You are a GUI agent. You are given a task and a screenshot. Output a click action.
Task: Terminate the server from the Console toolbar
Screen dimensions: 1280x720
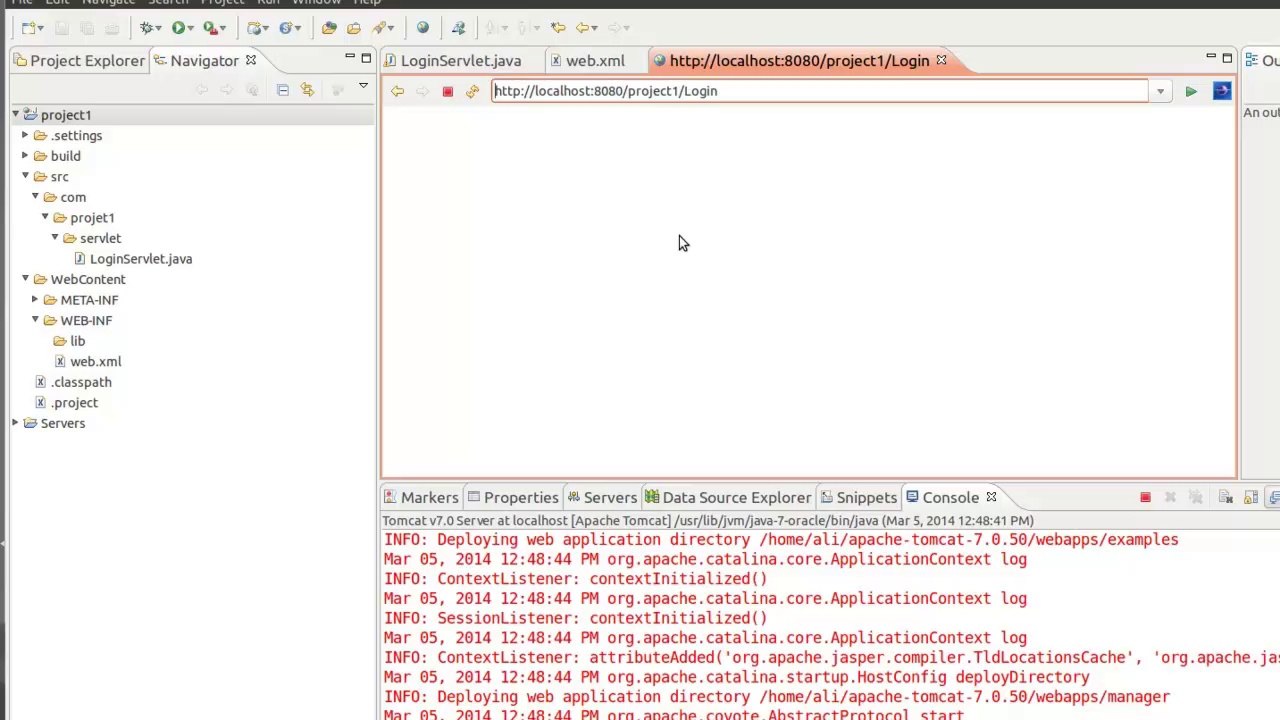1145,497
